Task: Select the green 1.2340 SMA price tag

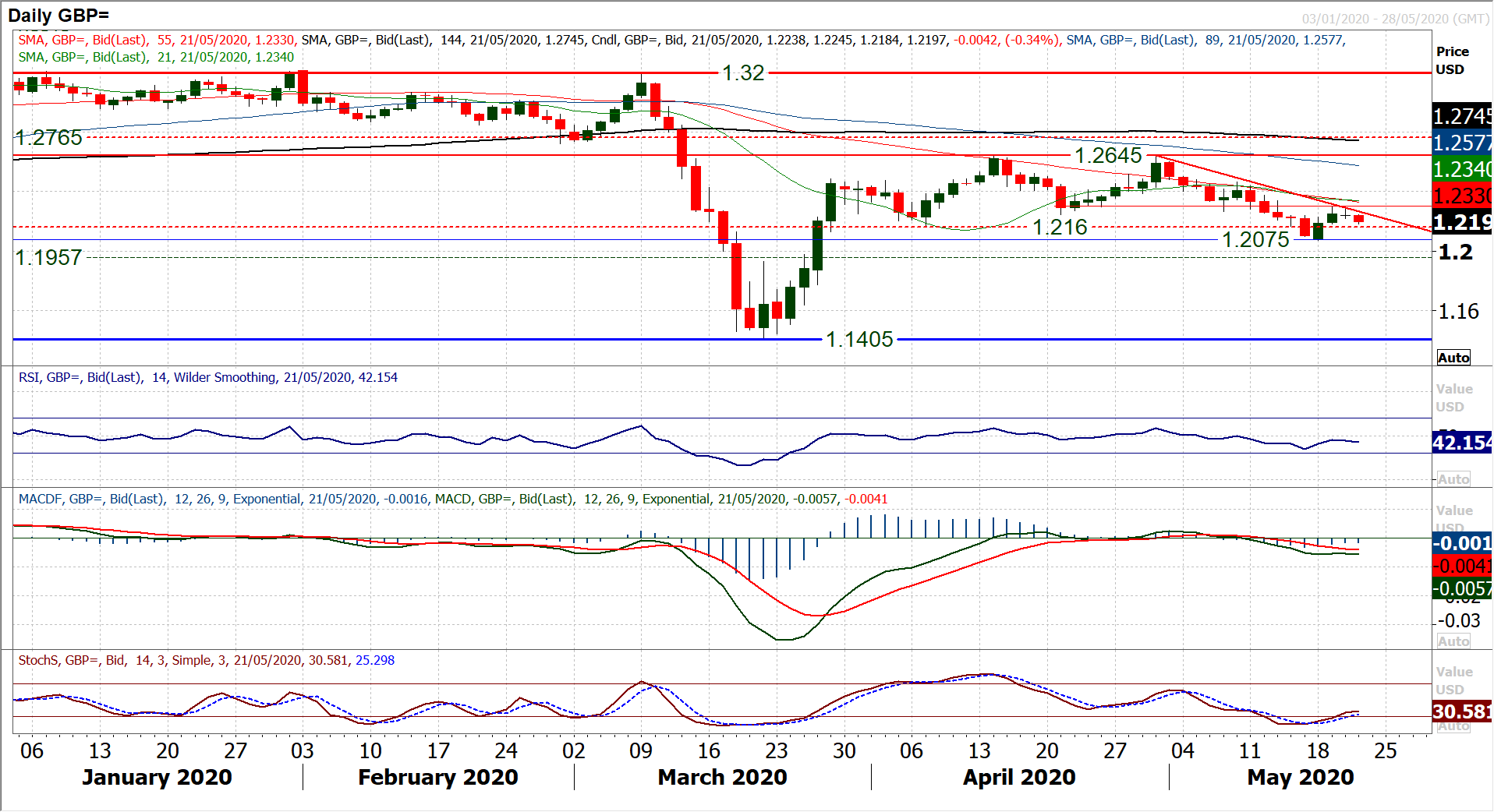Action: (1462, 169)
